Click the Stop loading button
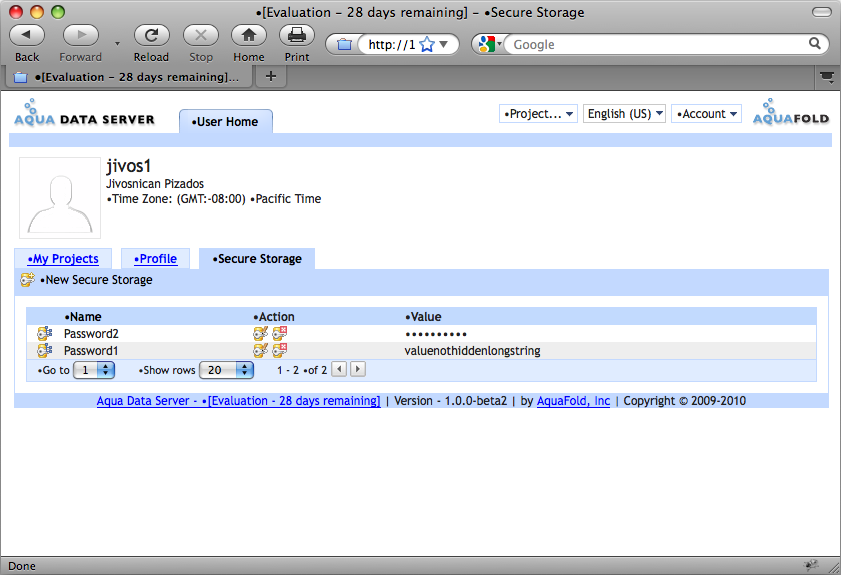Screen dimensions: 841x575 pyautogui.click(x=201, y=35)
